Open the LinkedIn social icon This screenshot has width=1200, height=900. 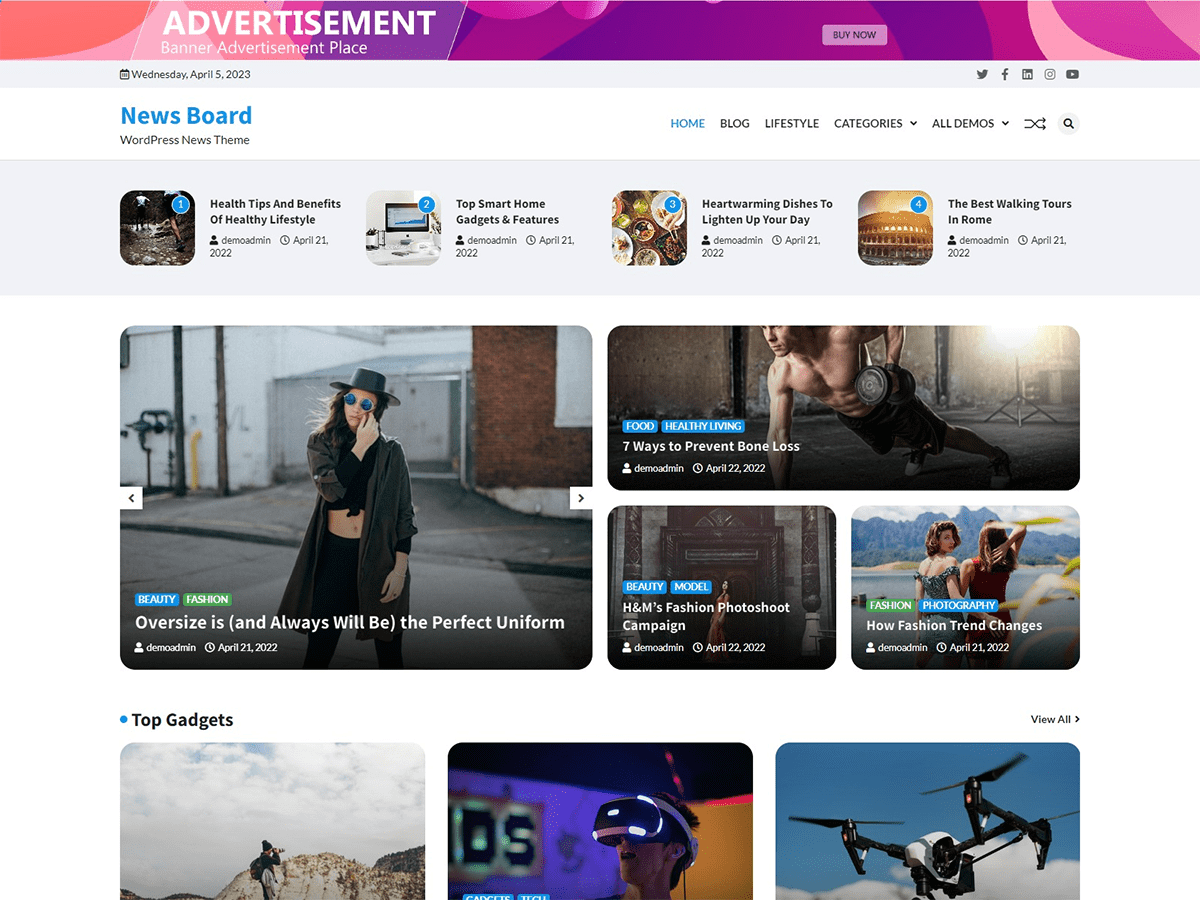pos(1027,74)
